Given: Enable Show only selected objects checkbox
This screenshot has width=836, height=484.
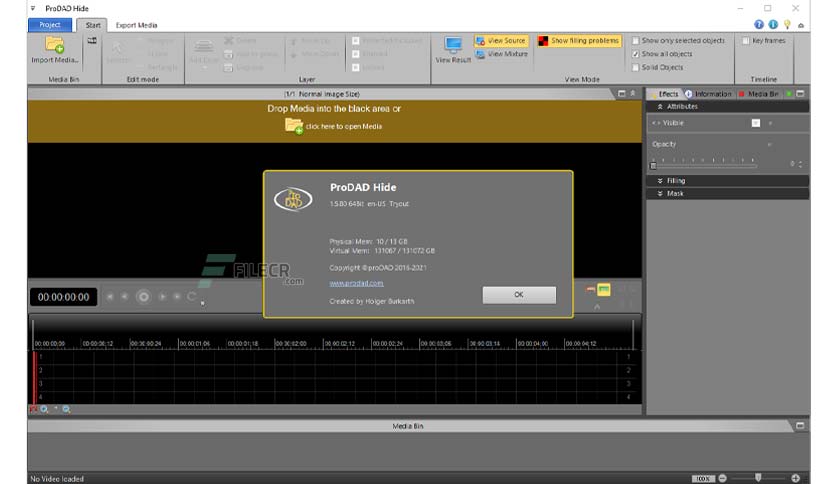Looking at the screenshot, I should click(636, 41).
